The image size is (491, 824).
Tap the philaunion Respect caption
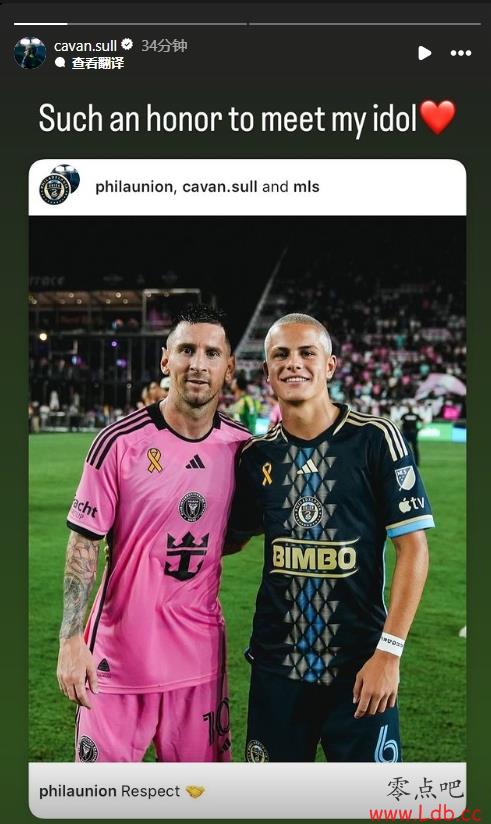click(x=109, y=791)
